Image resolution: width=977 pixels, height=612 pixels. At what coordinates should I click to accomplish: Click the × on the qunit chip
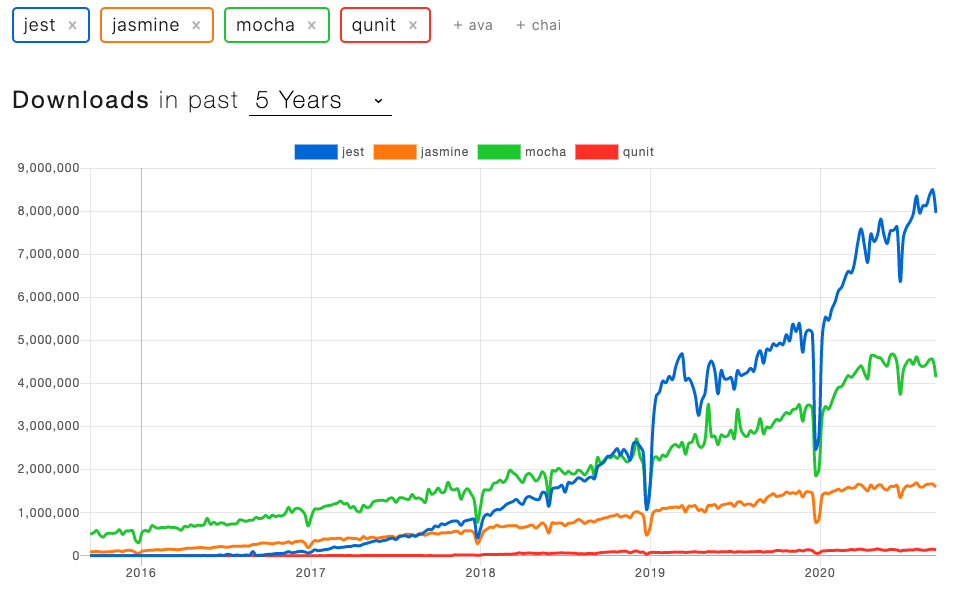coord(413,25)
